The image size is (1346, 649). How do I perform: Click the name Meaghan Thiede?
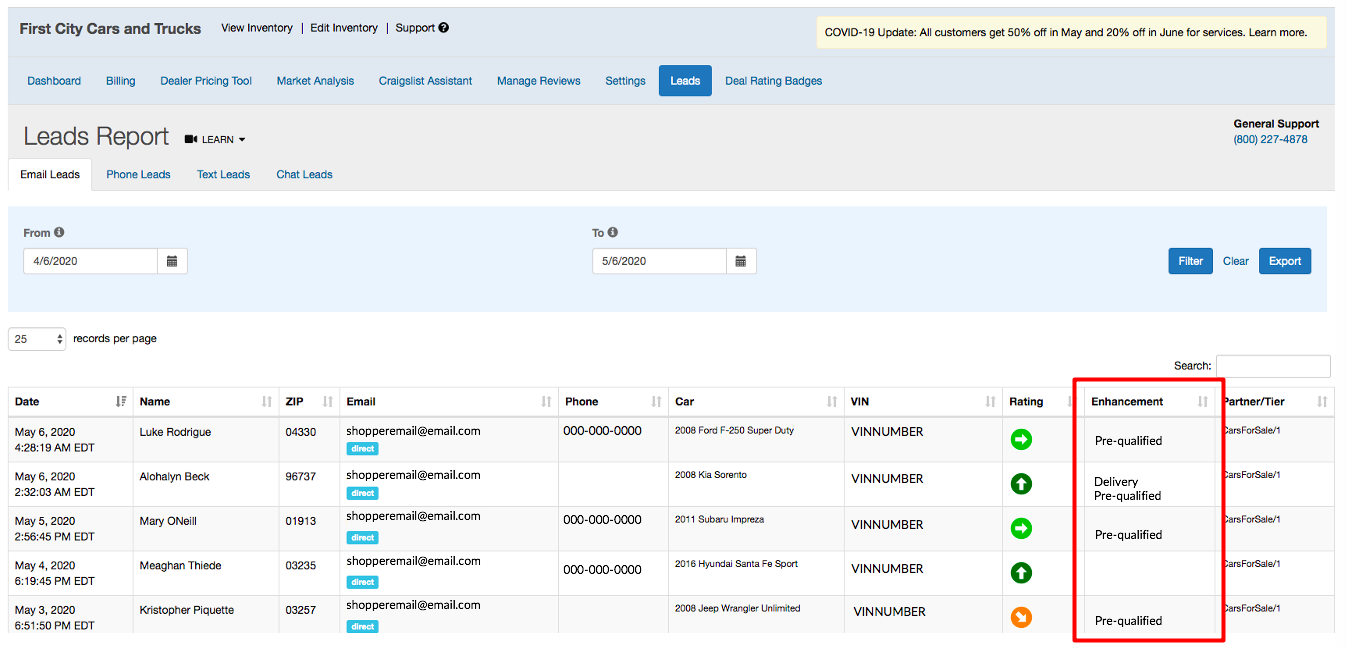click(180, 565)
